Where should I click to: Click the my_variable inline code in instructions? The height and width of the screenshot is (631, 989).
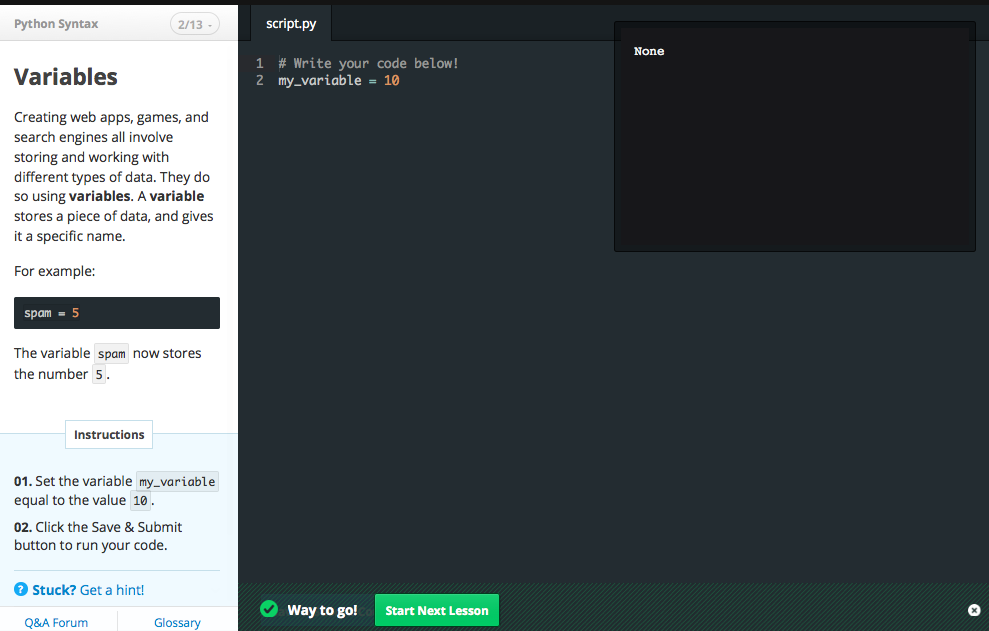pyautogui.click(x=177, y=482)
